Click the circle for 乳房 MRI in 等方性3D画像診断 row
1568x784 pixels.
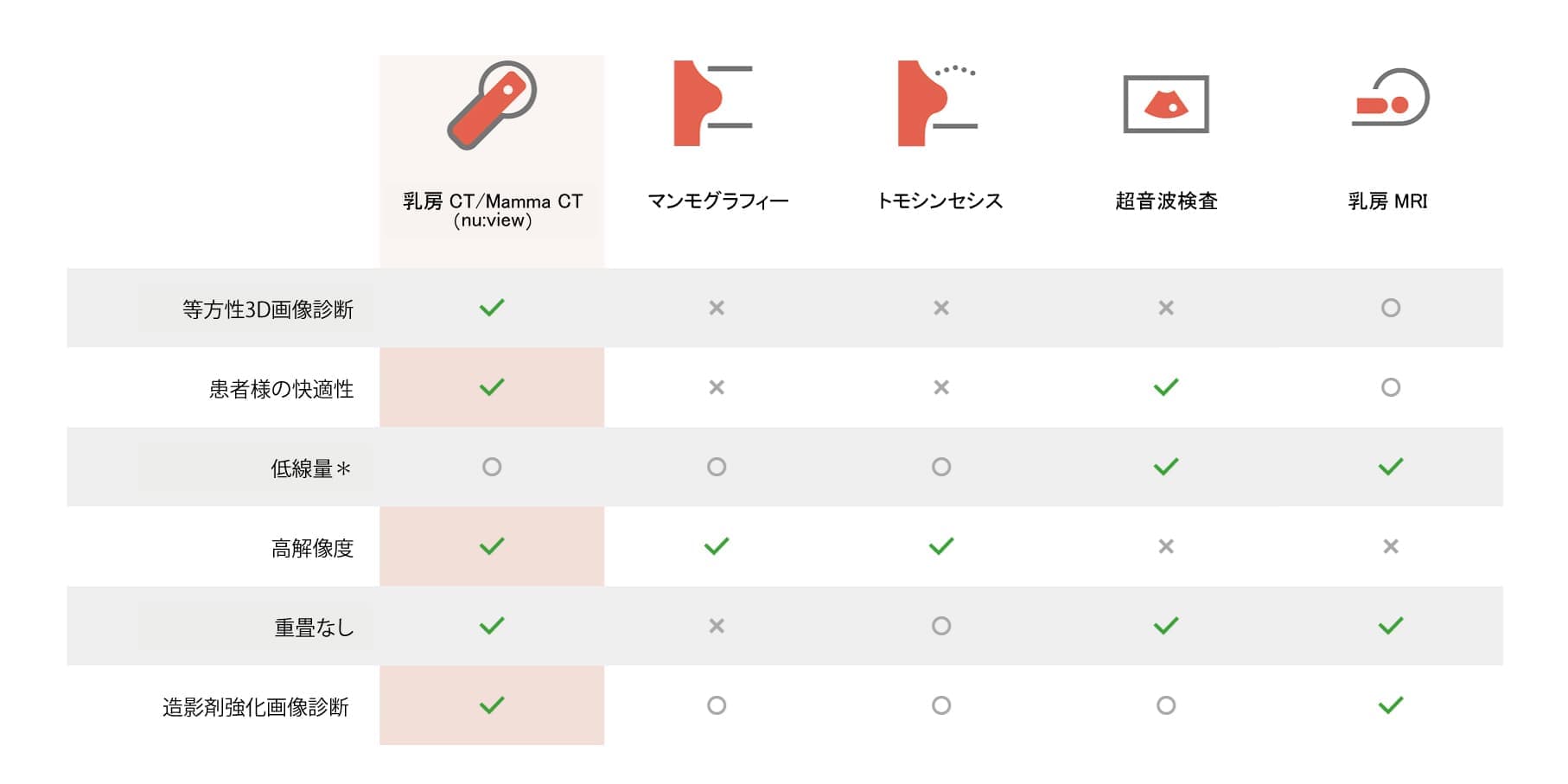coord(1390,308)
